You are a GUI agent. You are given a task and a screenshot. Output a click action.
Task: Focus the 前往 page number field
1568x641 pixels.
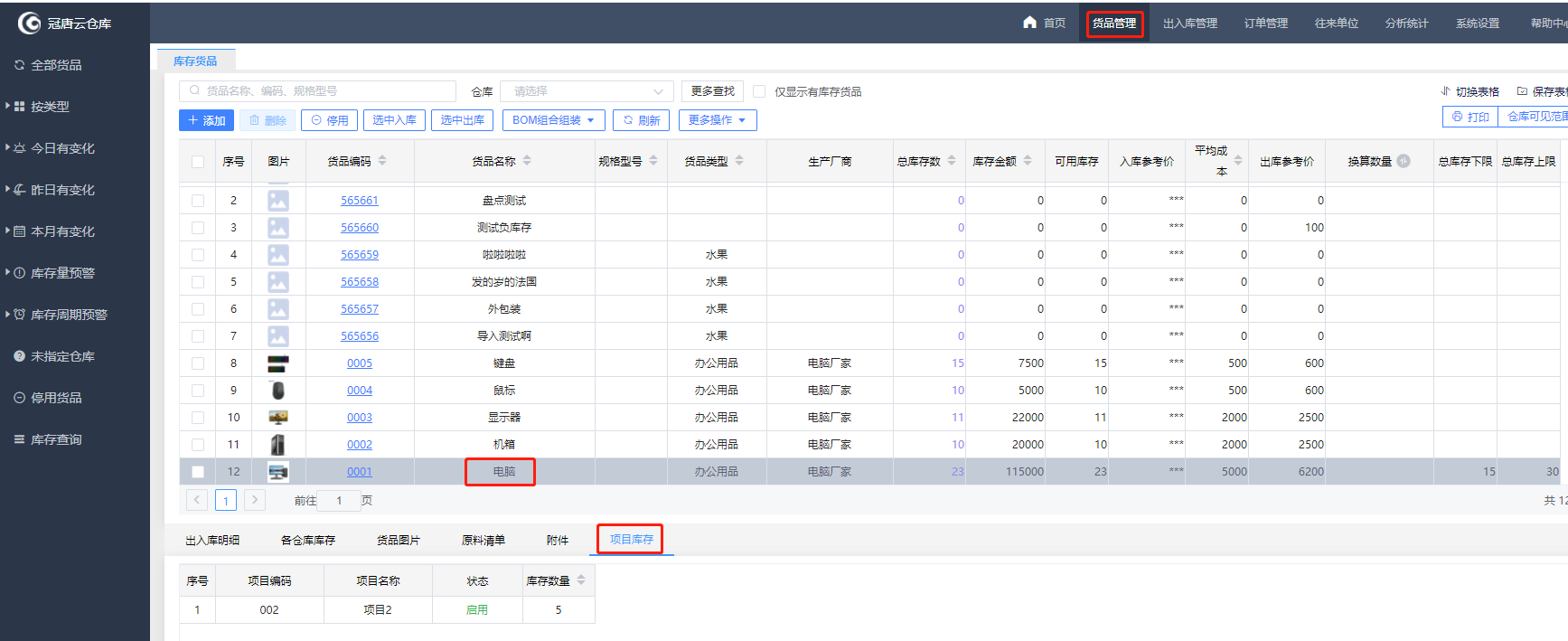point(339,501)
